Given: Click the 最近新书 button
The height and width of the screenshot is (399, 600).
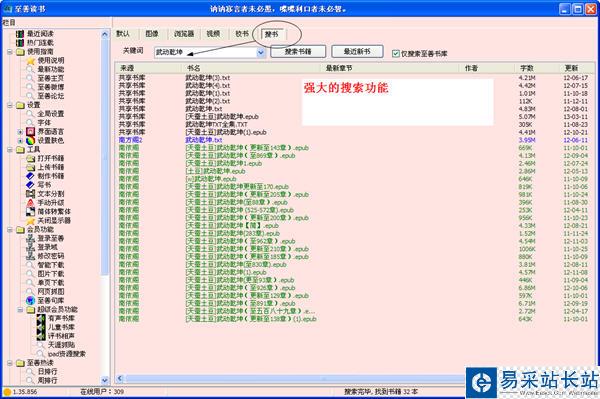Looking at the screenshot, I should pyautogui.click(x=357, y=51).
